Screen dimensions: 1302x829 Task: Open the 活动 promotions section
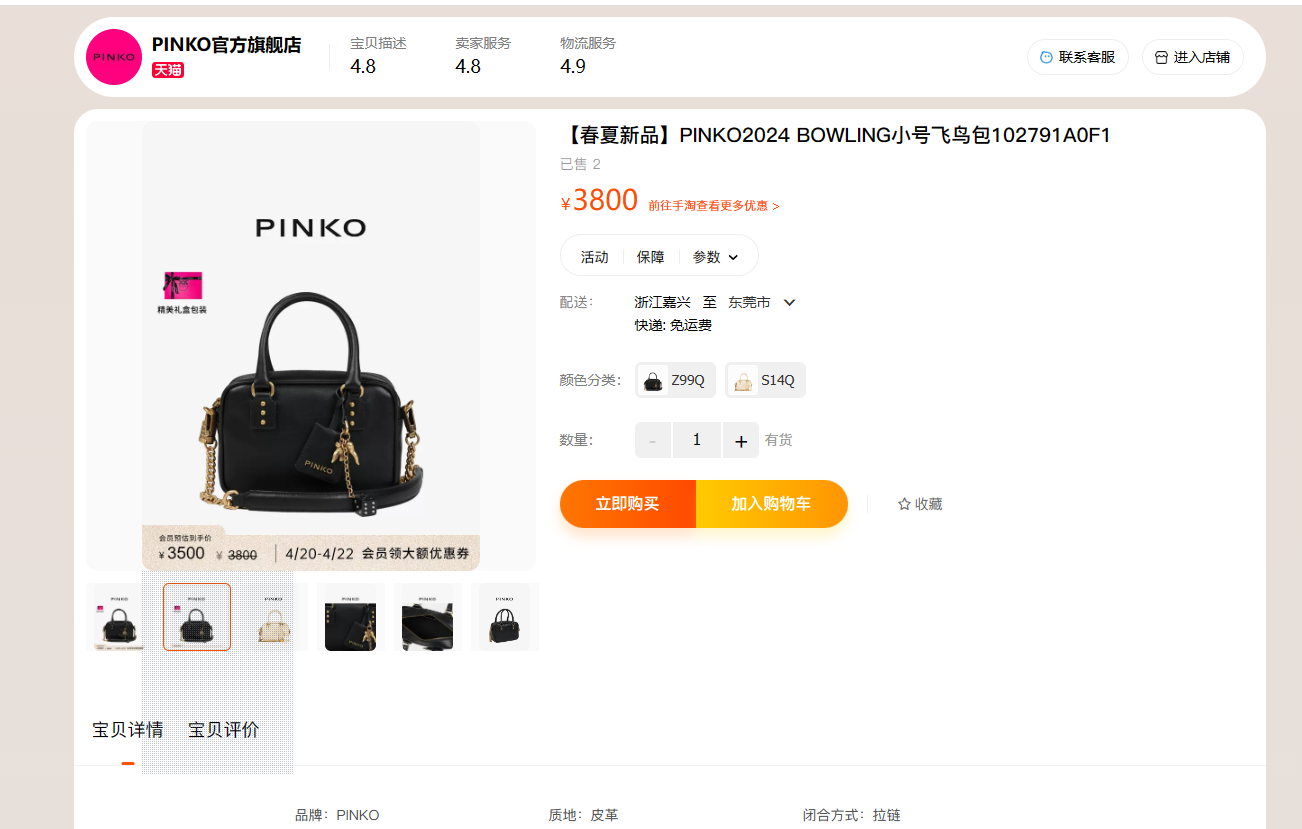pos(595,257)
